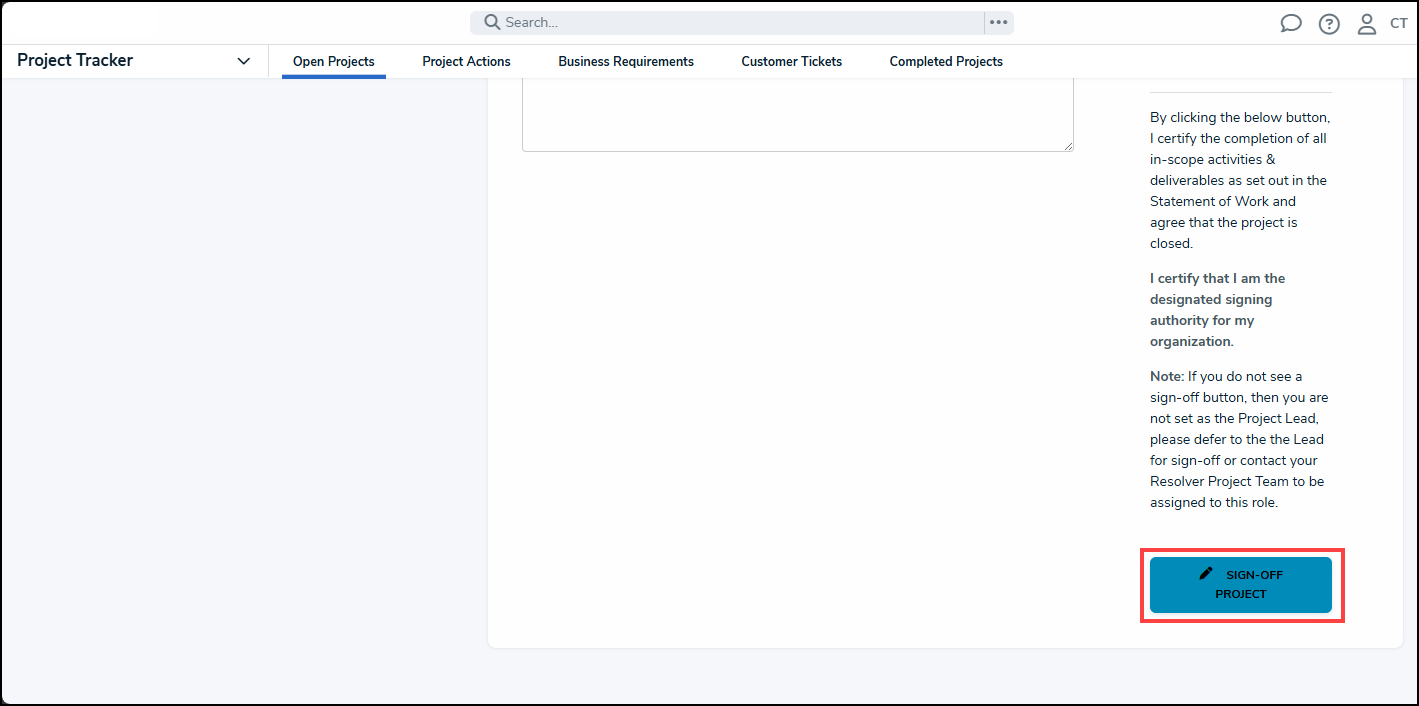Return to the Open Projects tab

click(x=333, y=61)
